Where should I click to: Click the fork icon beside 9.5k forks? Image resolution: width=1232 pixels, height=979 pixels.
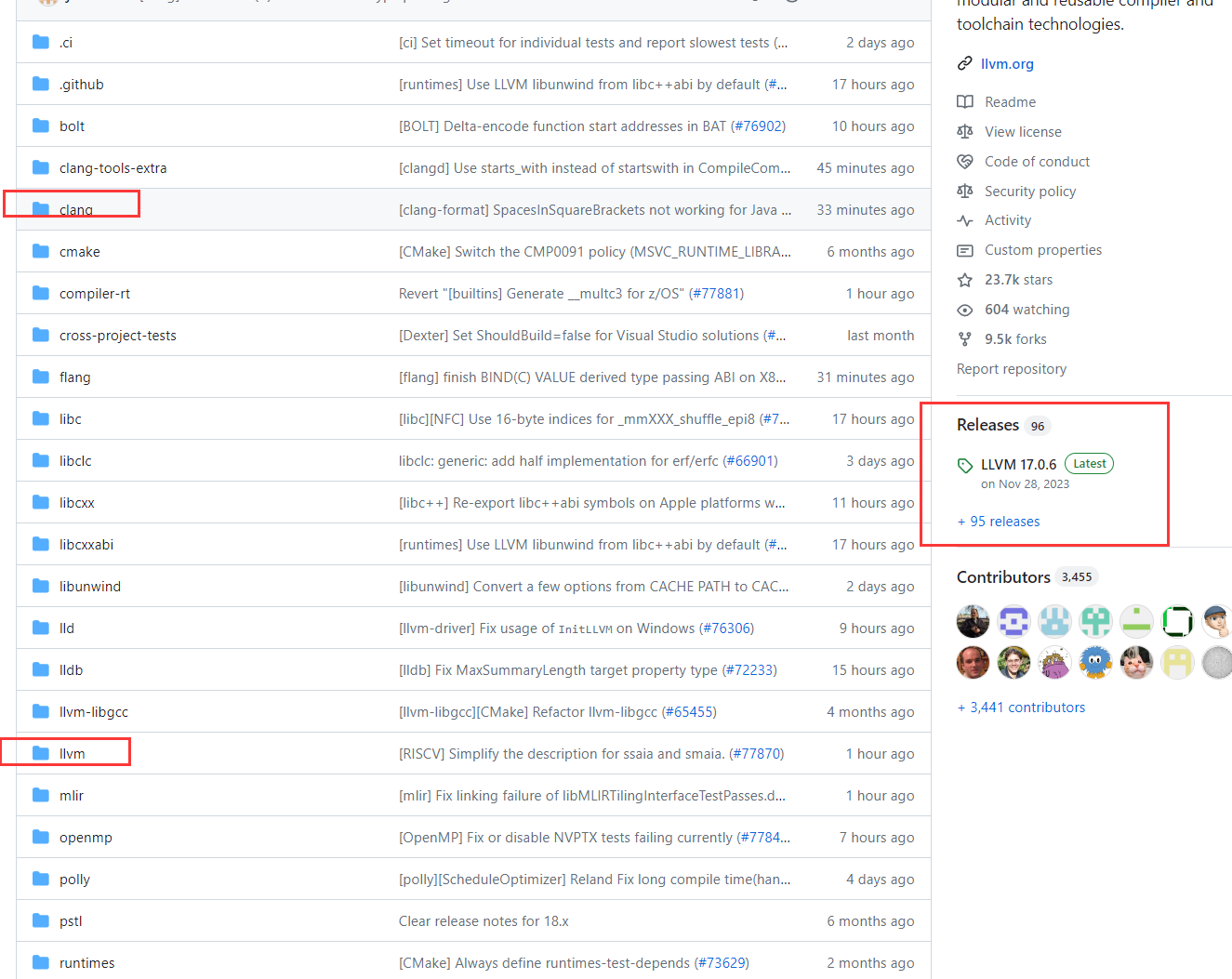point(965,339)
